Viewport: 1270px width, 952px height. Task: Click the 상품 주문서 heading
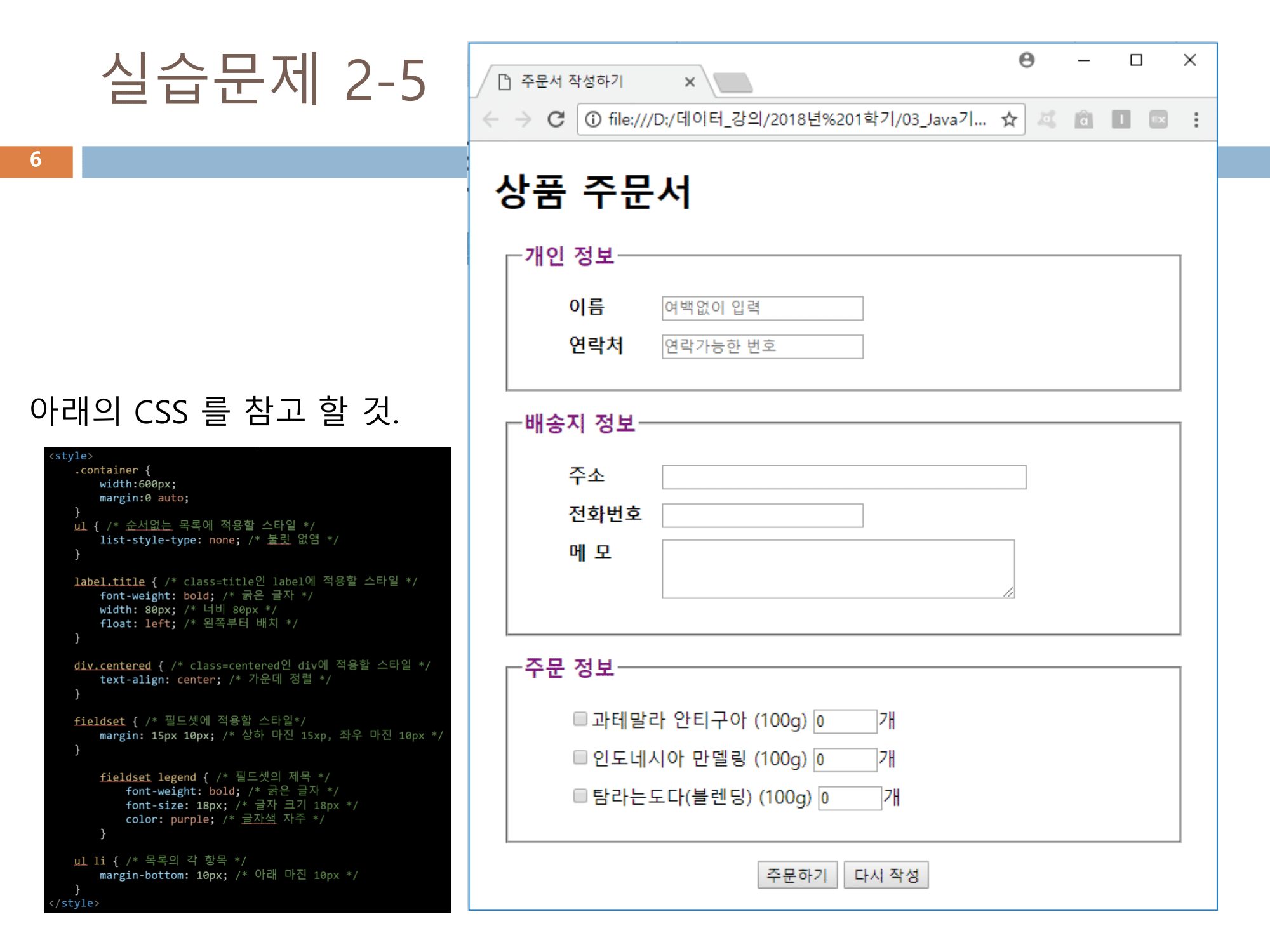pyautogui.click(x=593, y=192)
